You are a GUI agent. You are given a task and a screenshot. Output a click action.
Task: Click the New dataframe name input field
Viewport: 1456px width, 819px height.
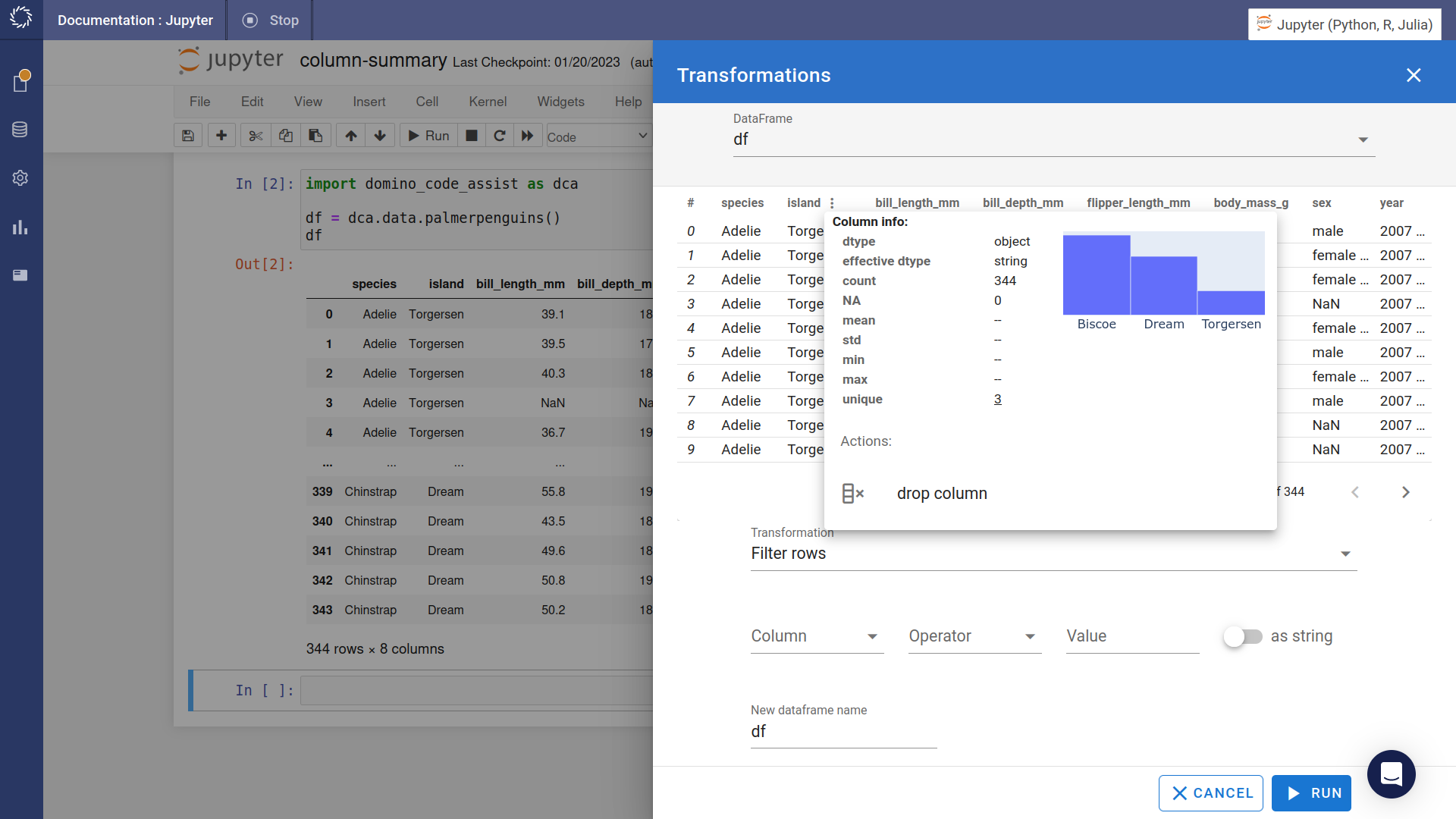click(x=844, y=731)
